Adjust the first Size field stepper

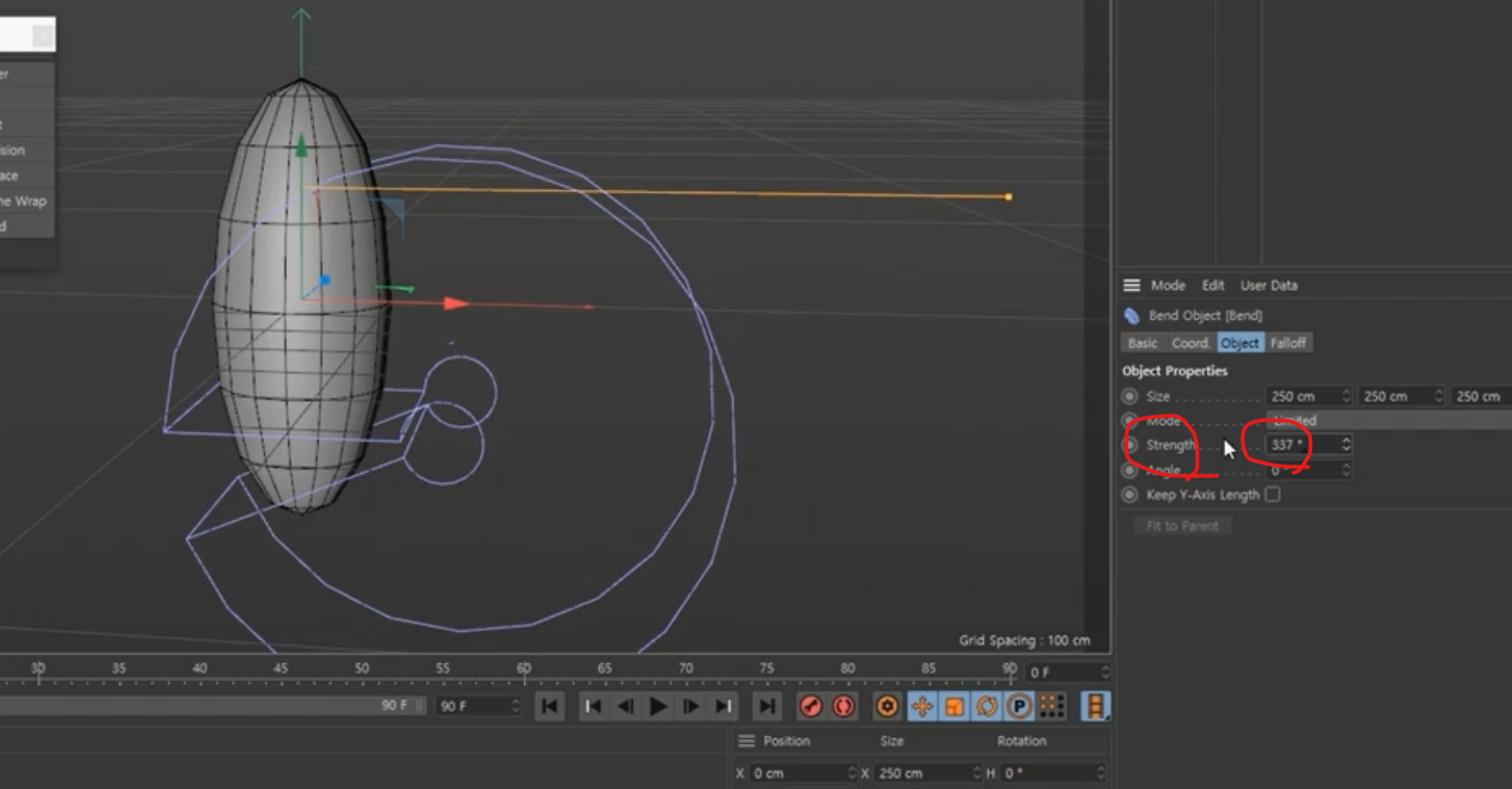1346,396
